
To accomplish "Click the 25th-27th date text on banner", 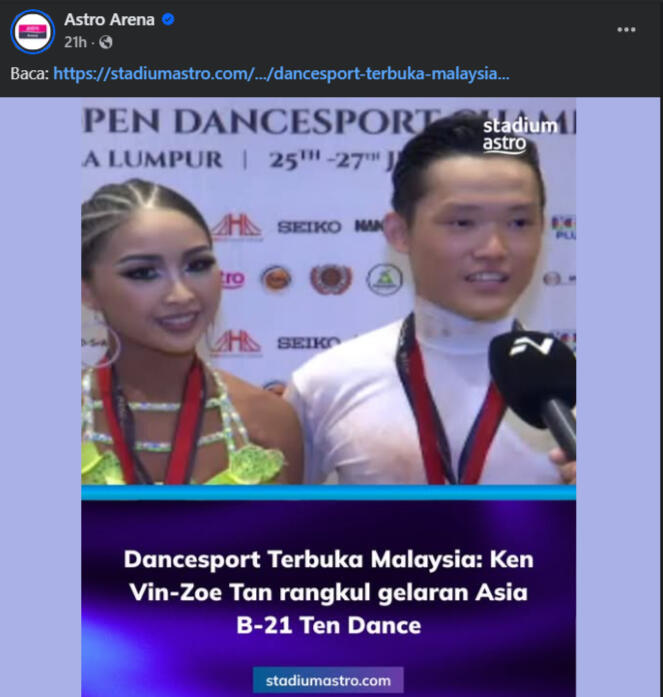I will [x=325, y=160].
